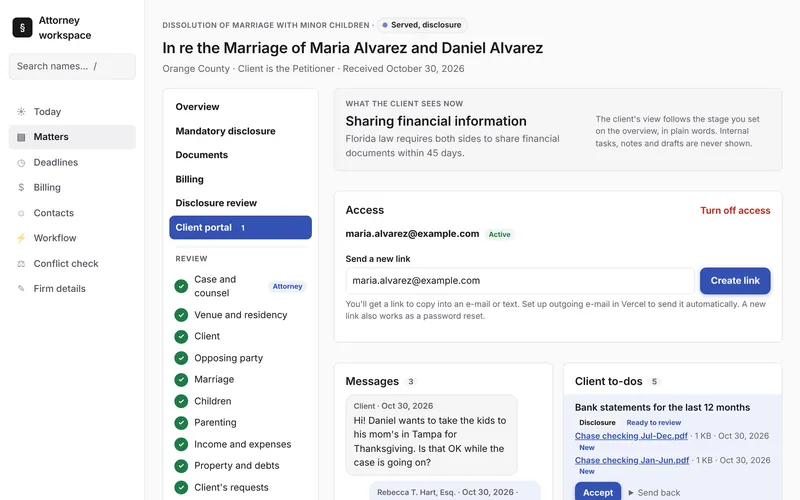The image size is (800, 500).
Task: Open the Opposing party review item
Action: 240,358
